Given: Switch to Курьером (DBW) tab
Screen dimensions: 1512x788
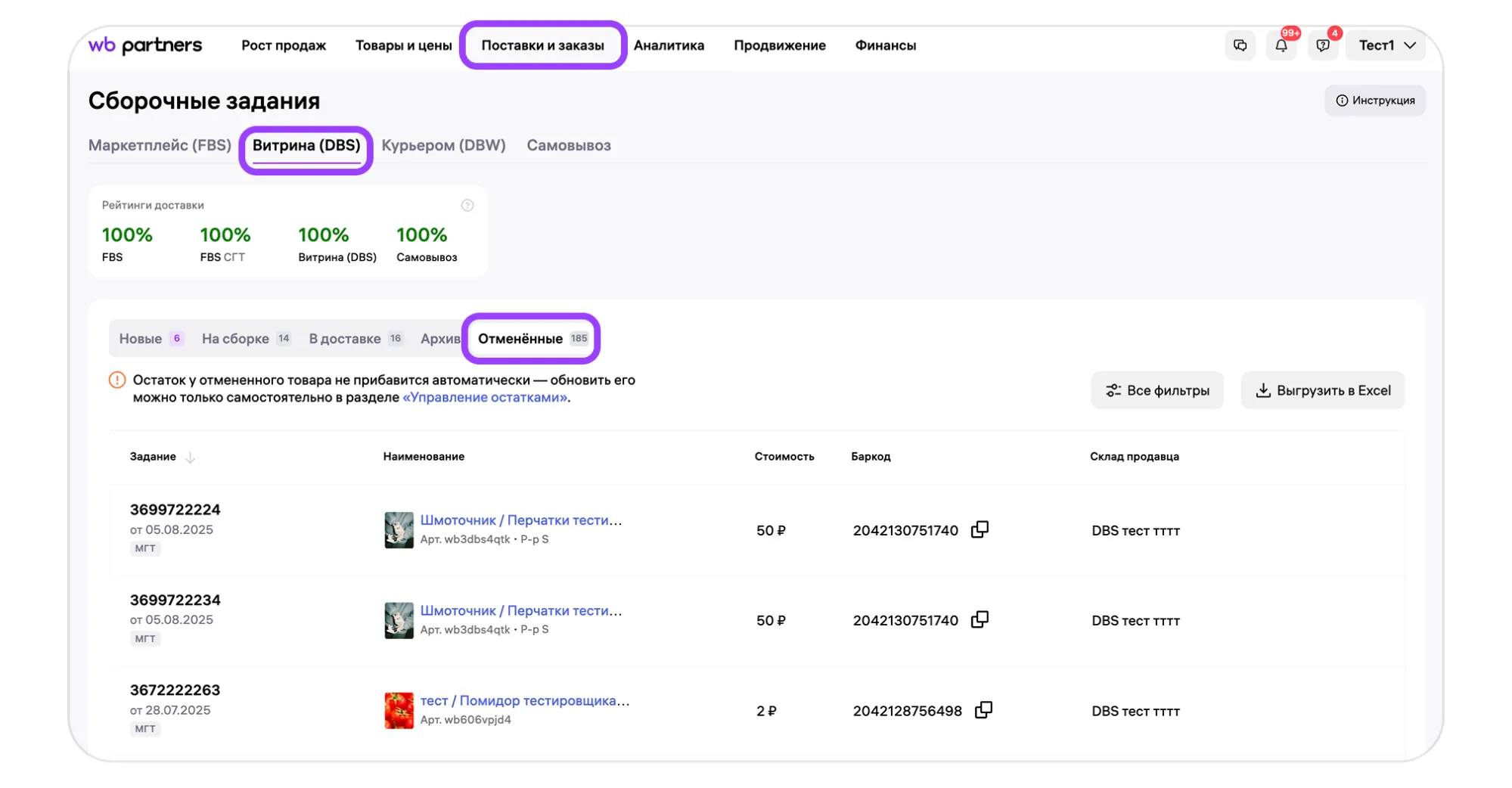Looking at the screenshot, I should point(443,145).
